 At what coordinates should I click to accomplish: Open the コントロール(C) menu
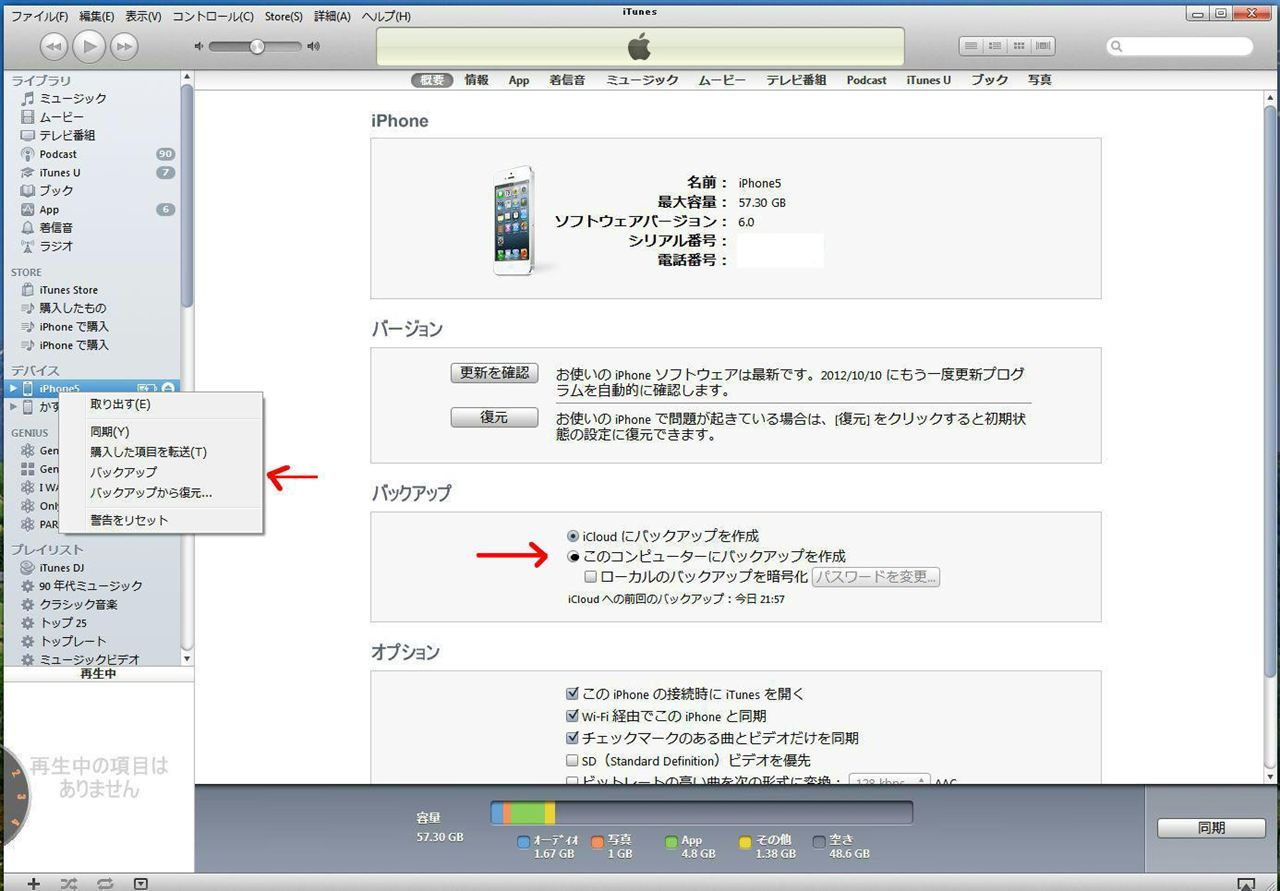pyautogui.click(x=213, y=17)
